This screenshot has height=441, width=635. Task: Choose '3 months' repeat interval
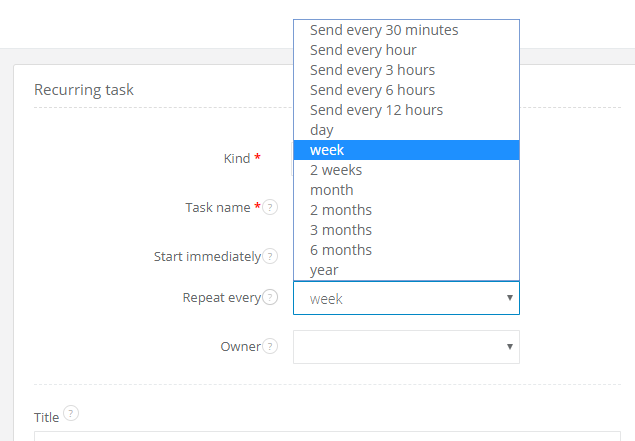[x=340, y=230]
